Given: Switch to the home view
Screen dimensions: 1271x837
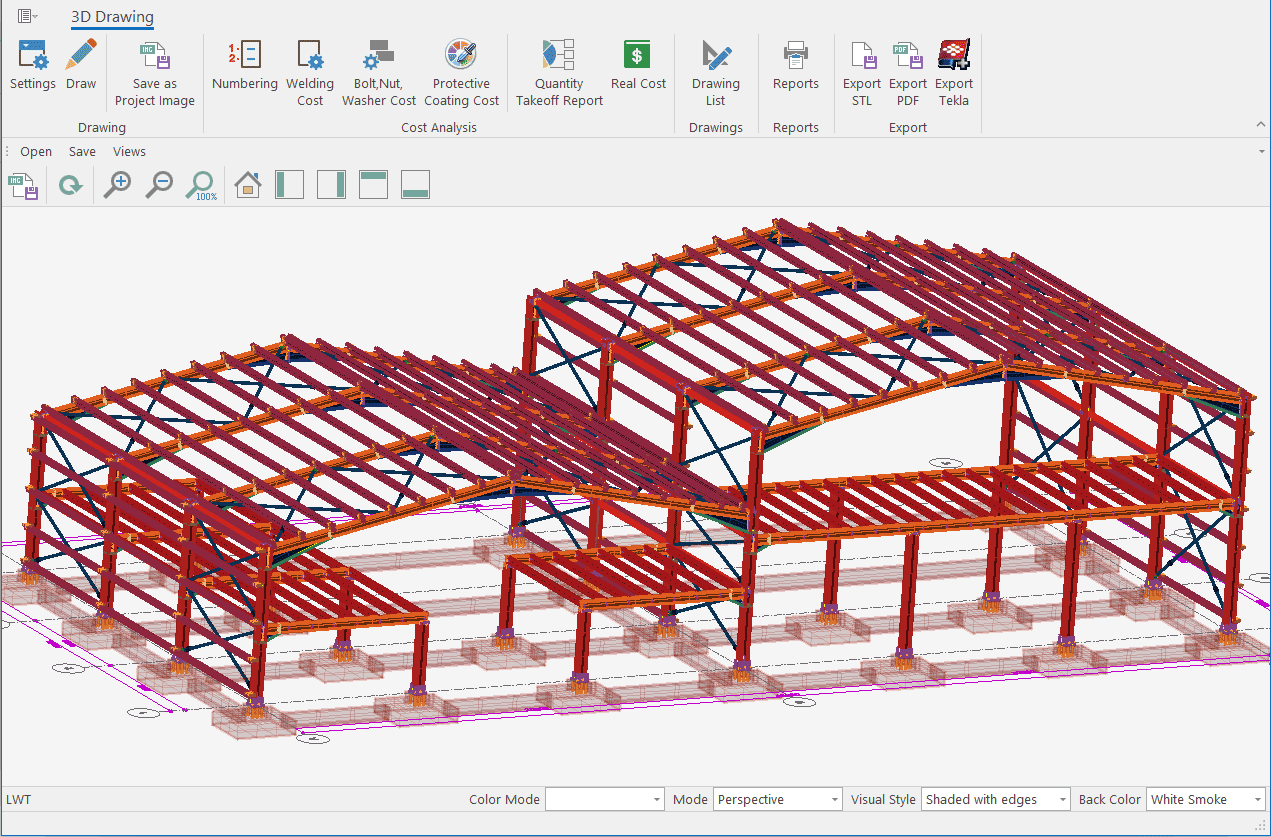Looking at the screenshot, I should point(248,185).
